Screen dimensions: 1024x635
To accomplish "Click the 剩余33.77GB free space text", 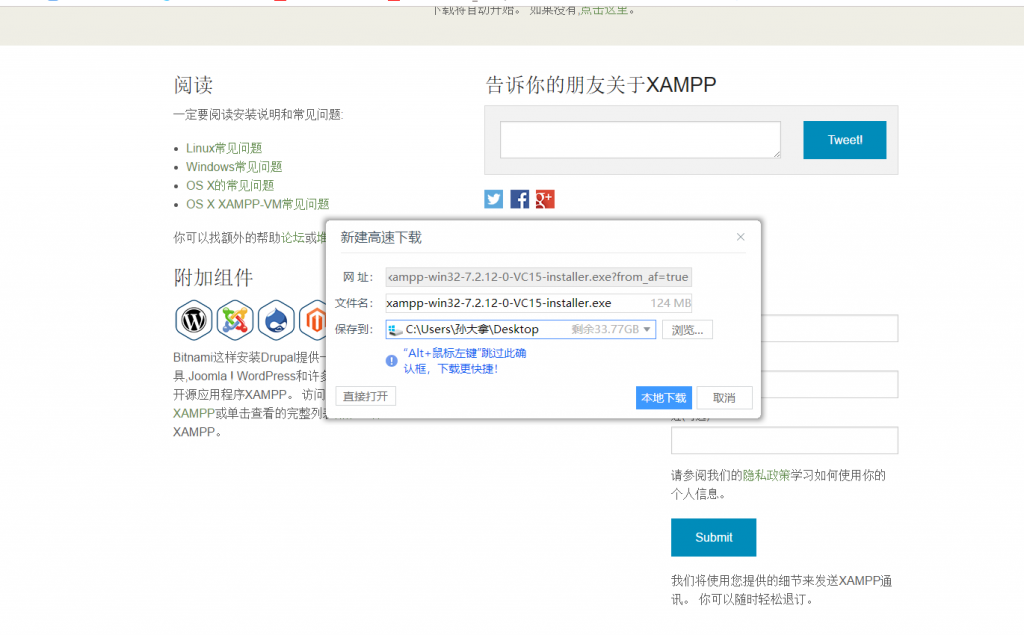I will click(x=605, y=329).
